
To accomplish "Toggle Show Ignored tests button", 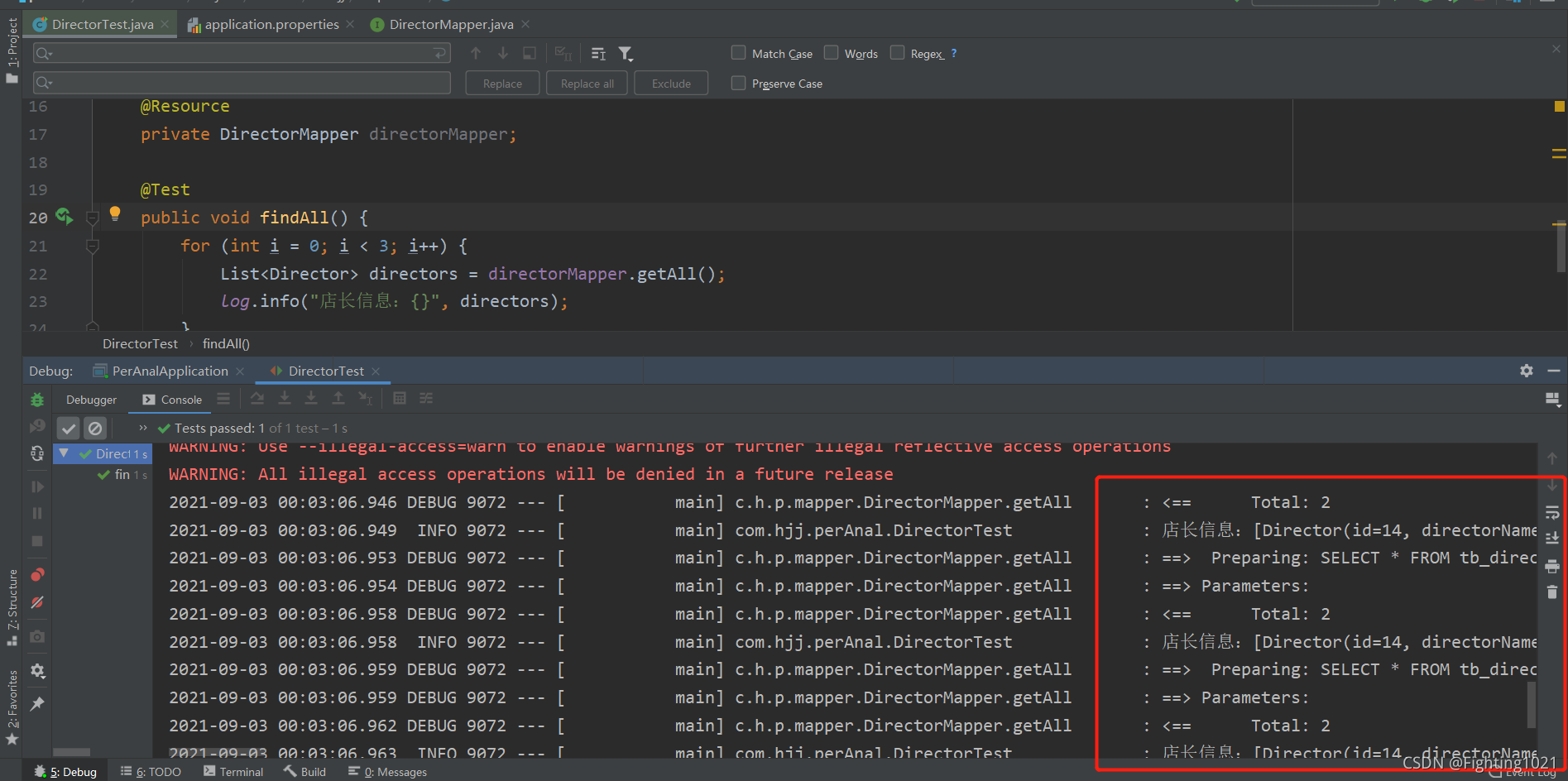I will (x=95, y=428).
